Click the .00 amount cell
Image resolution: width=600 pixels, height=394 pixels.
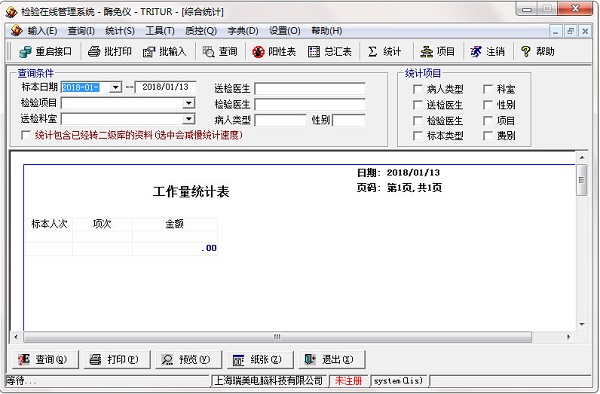(x=175, y=249)
